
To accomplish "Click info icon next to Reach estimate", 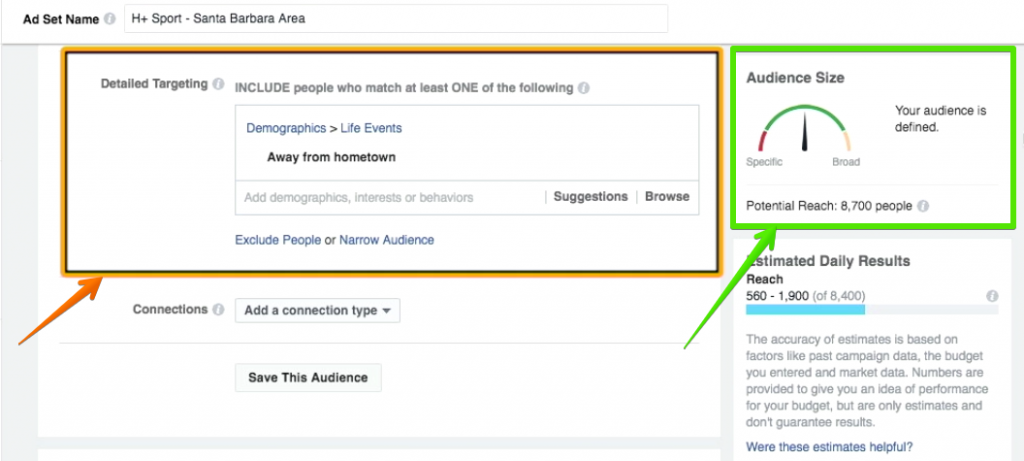I will (992, 296).
